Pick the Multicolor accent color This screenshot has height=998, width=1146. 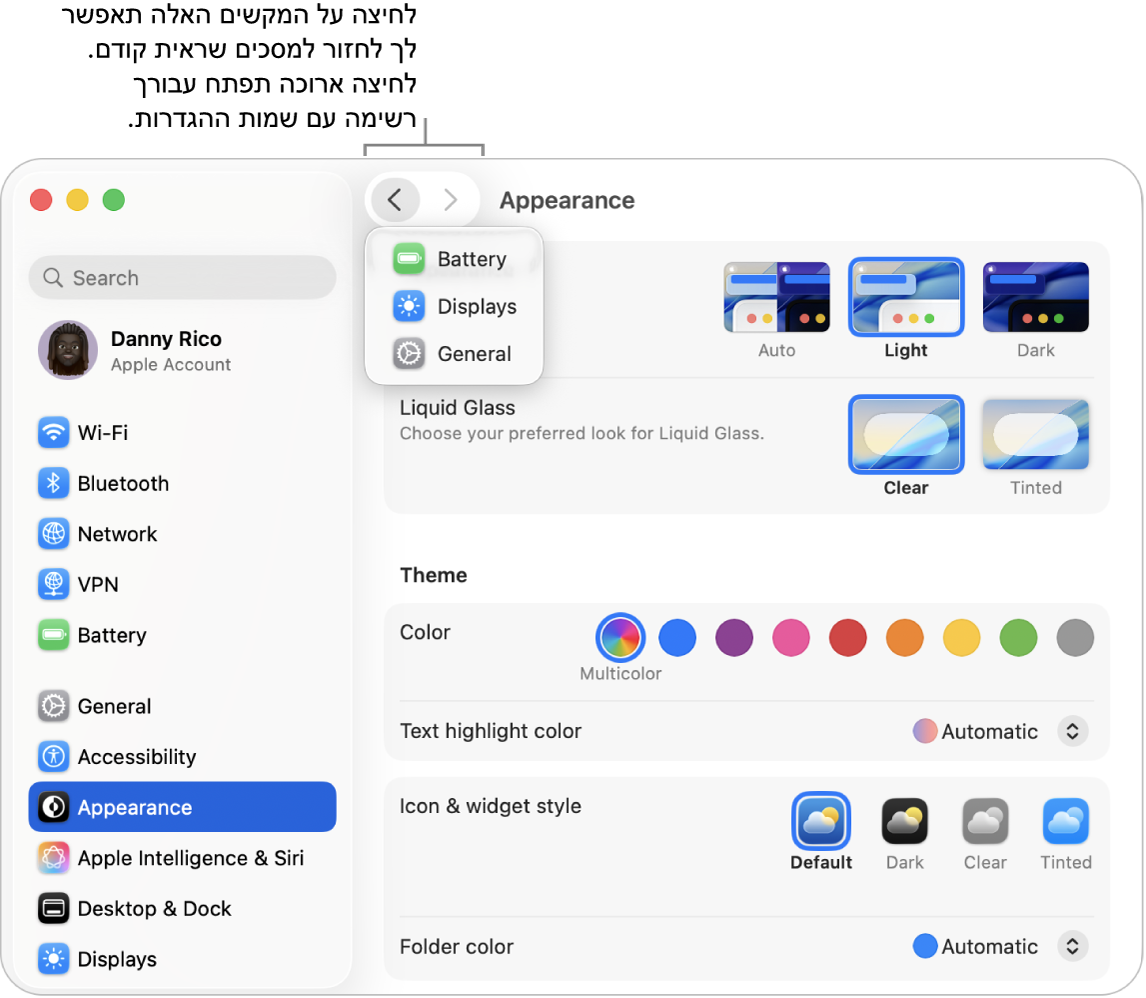tap(620, 637)
